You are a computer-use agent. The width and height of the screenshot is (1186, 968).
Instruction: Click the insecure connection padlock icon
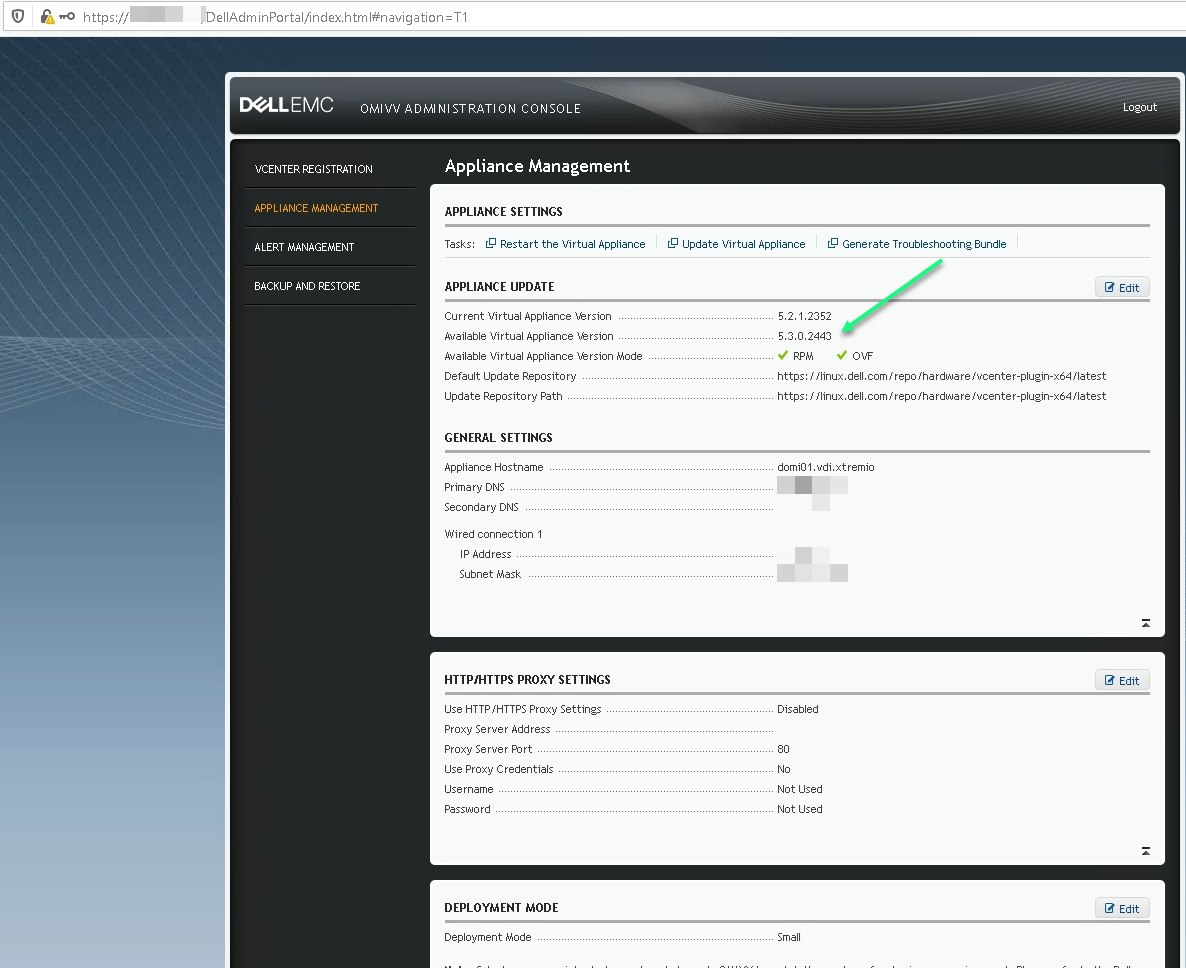tap(47, 16)
